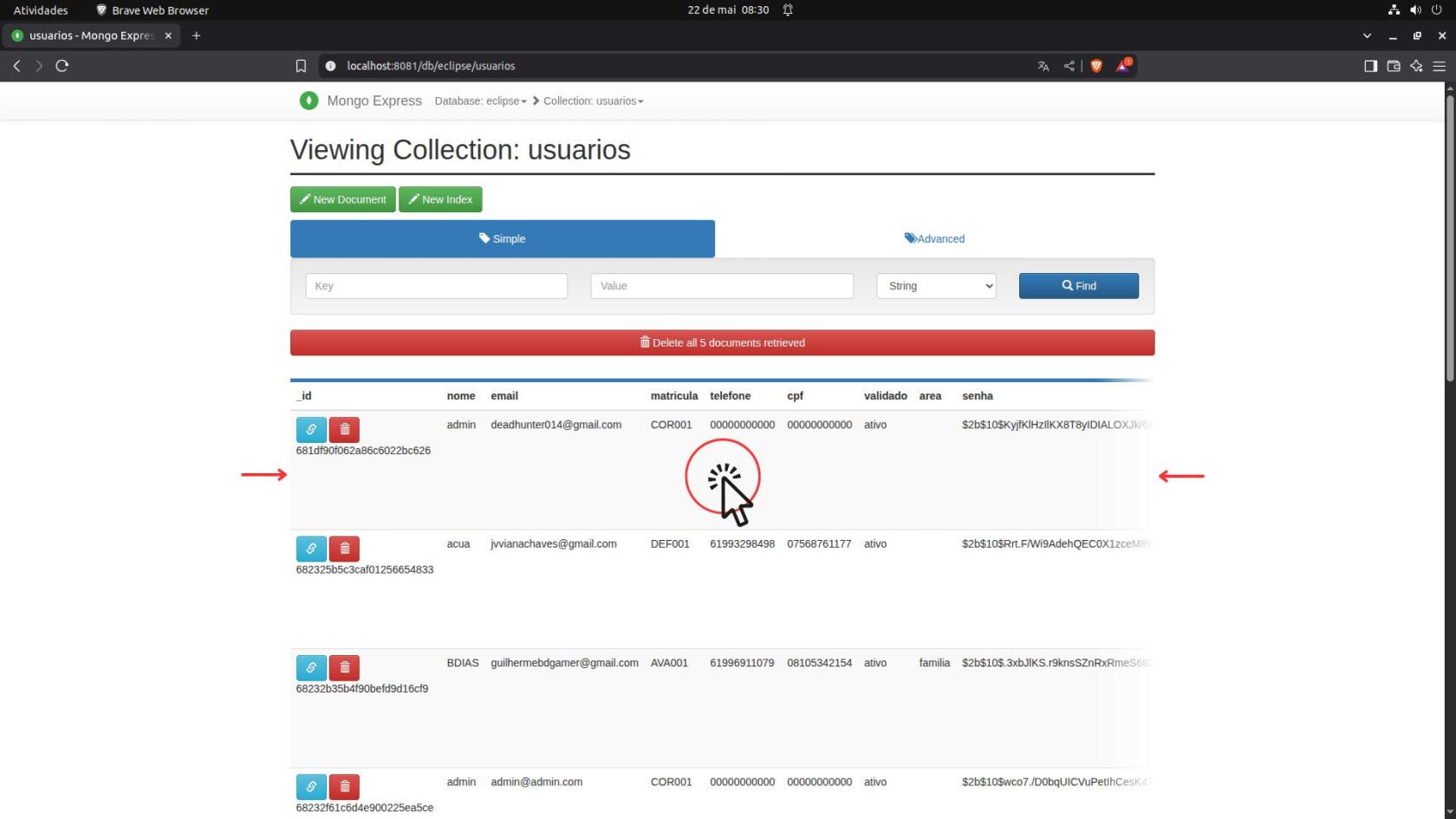The image size is (1456, 819).
Task: Open the Brave translate icon
Action: click(1043, 66)
